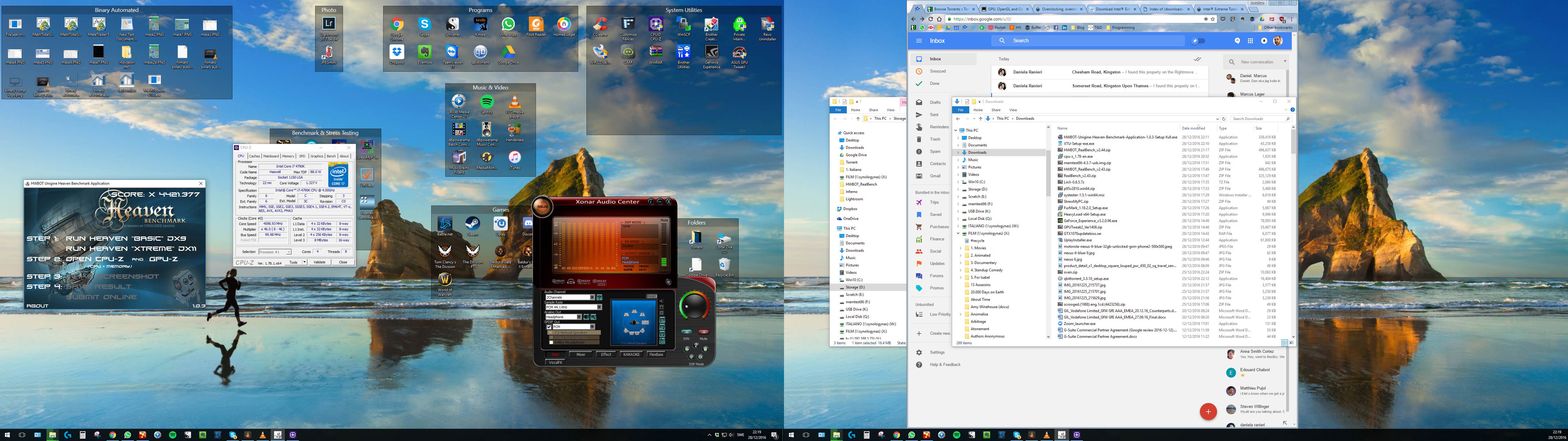Image resolution: width=1568 pixels, height=441 pixels.
Task: Click the sweep icon beside Today
Action: coord(1197,59)
